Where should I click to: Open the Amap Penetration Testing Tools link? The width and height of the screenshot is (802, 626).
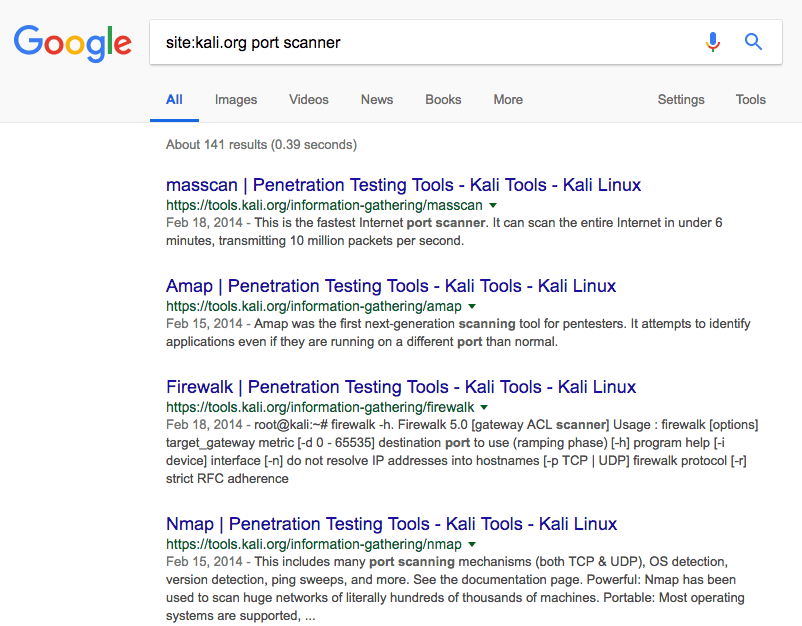[391, 286]
